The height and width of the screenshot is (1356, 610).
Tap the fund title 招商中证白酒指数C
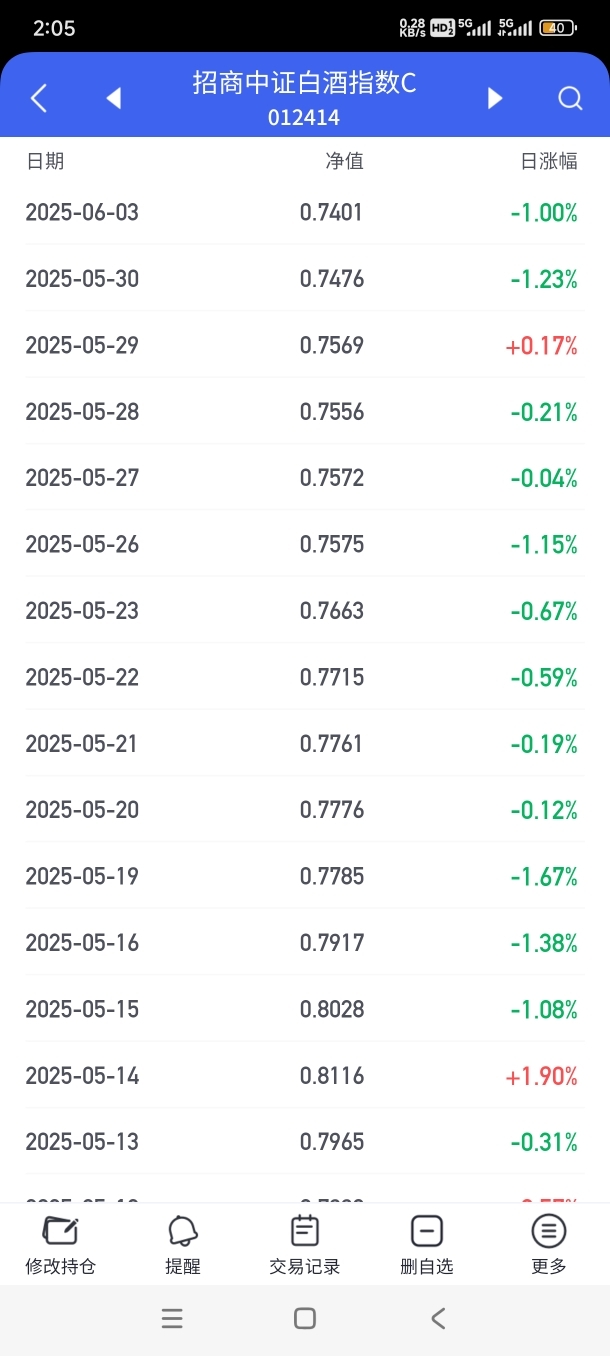point(304,84)
